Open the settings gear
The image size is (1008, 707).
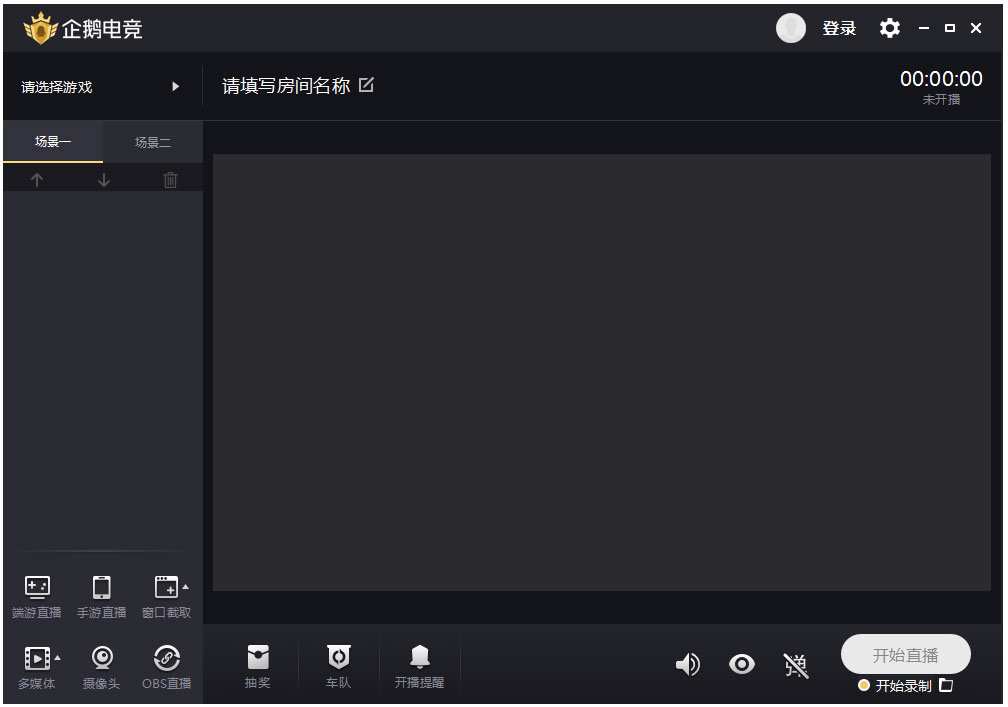pos(890,28)
